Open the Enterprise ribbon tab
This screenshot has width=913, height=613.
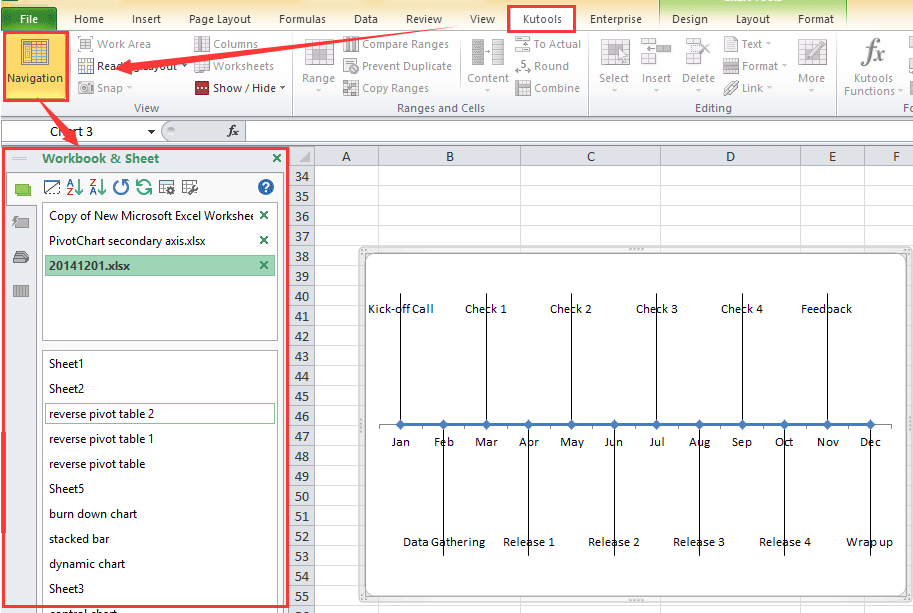(x=616, y=18)
